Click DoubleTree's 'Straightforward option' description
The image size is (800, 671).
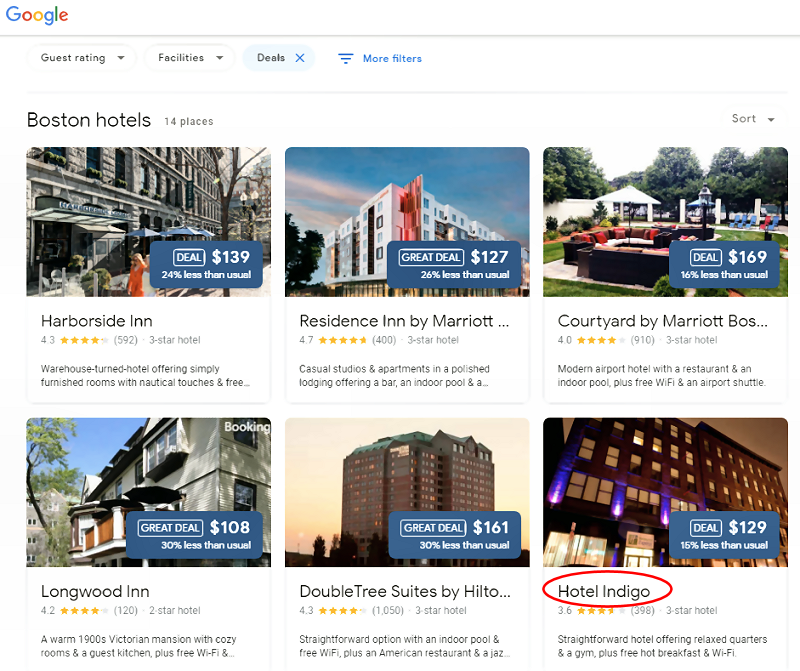405,646
